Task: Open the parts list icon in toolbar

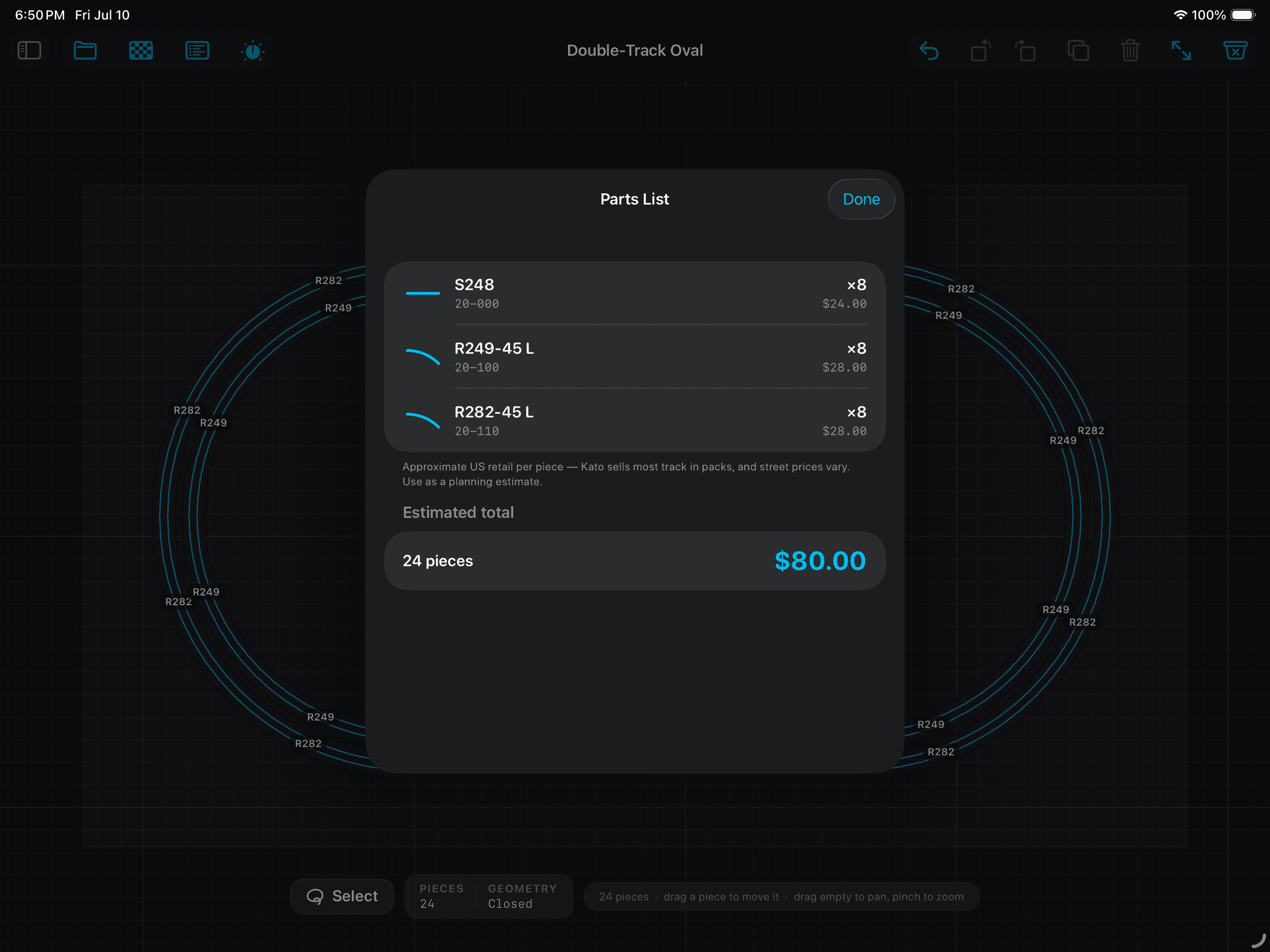Action: tap(197, 51)
